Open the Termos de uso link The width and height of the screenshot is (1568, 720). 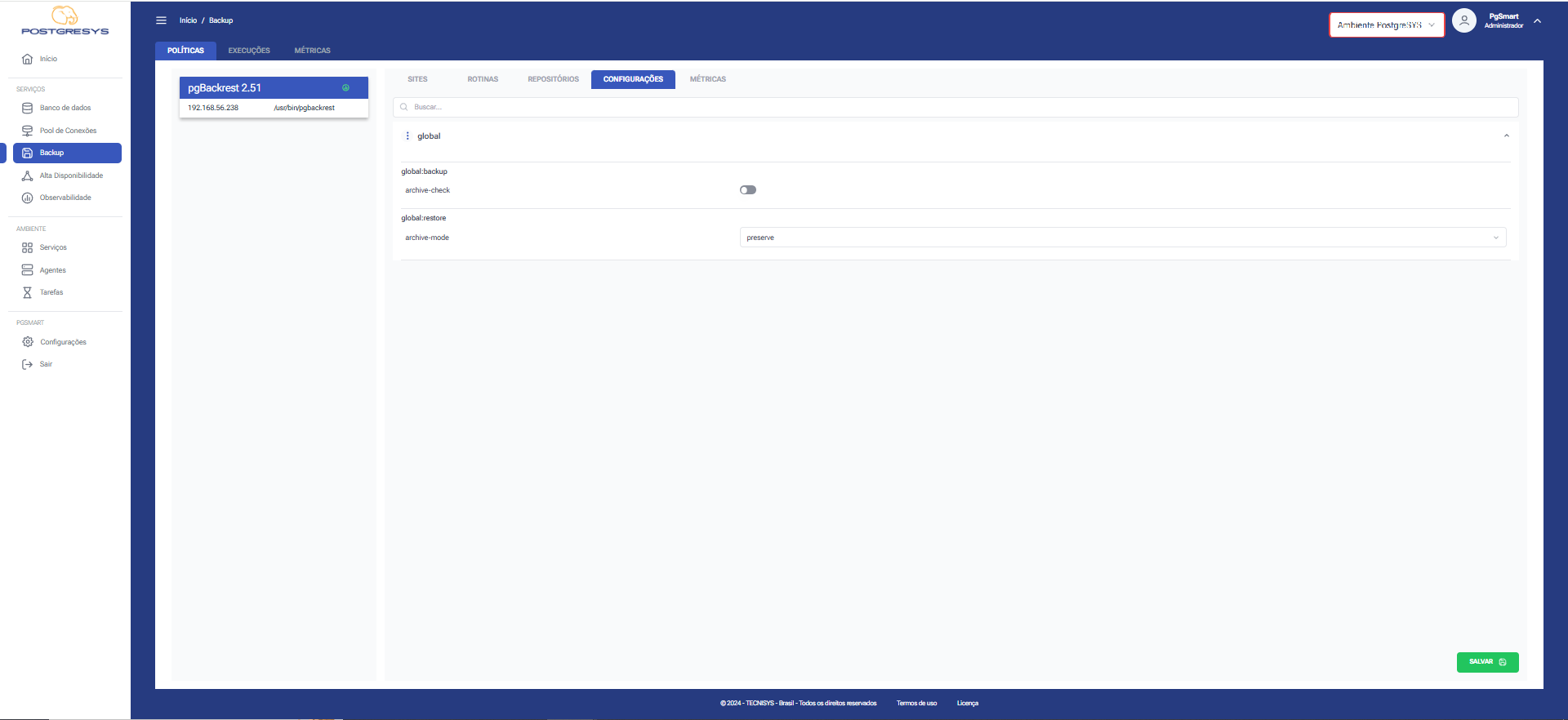[916, 703]
